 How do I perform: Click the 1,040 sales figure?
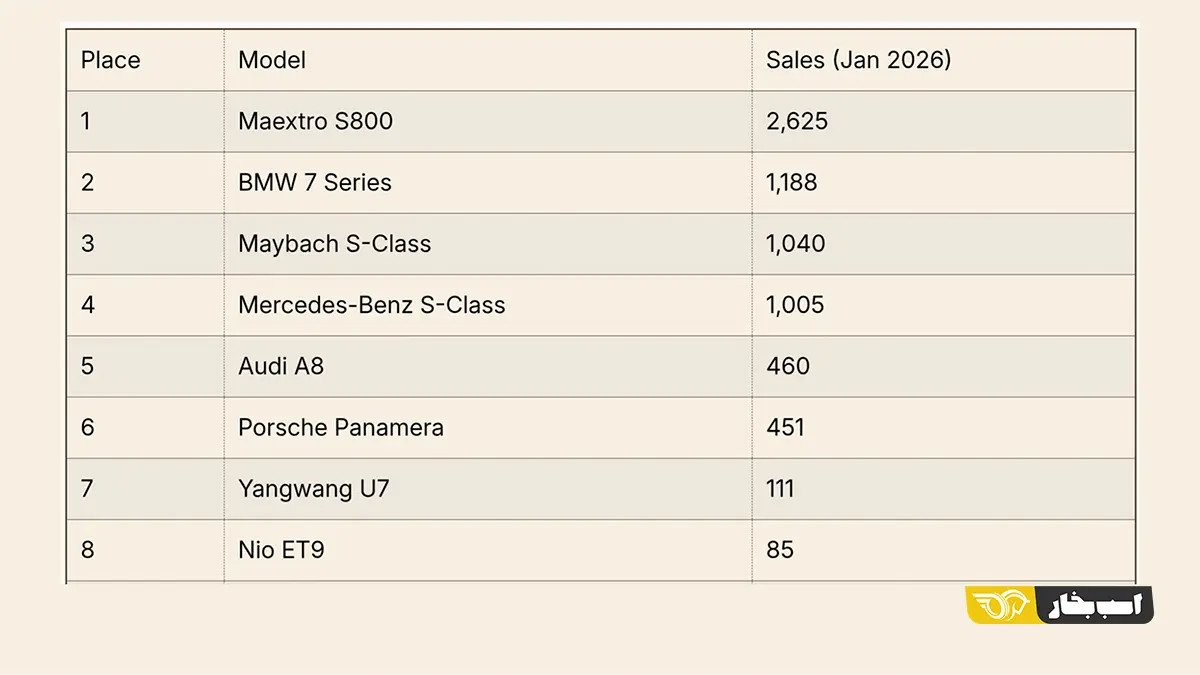pyautogui.click(x=795, y=244)
